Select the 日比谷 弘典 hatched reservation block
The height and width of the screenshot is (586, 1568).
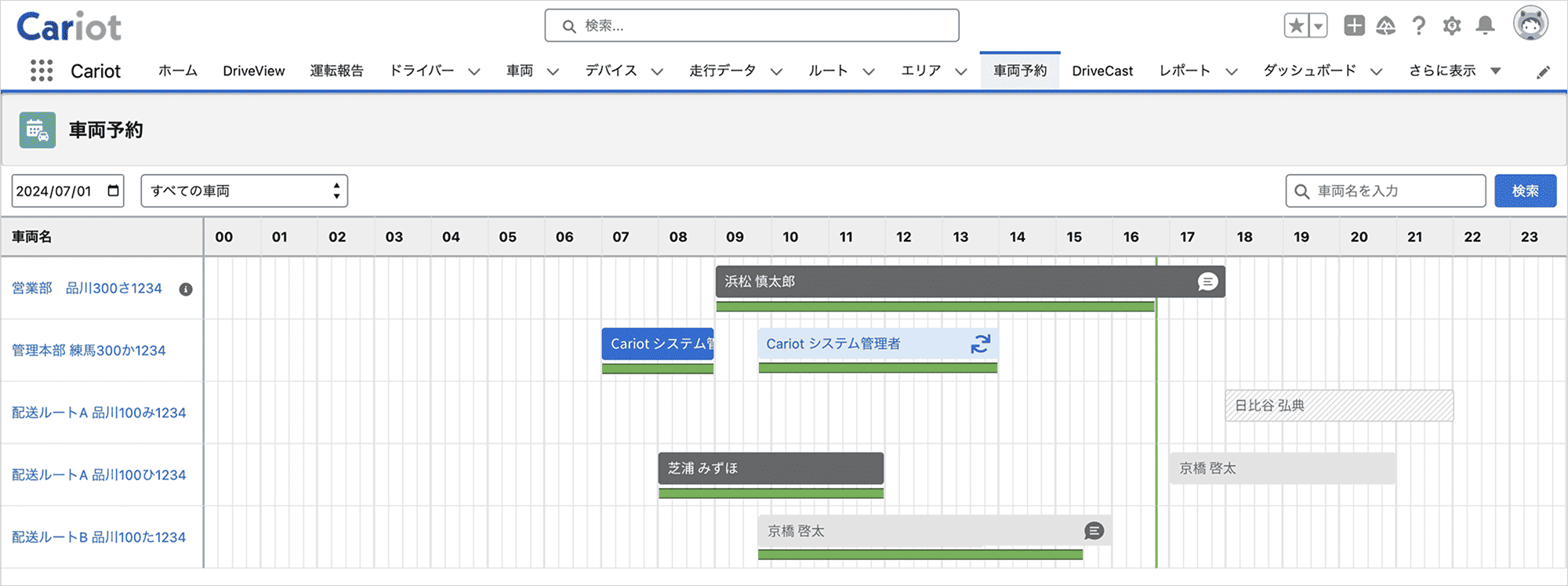click(1339, 406)
